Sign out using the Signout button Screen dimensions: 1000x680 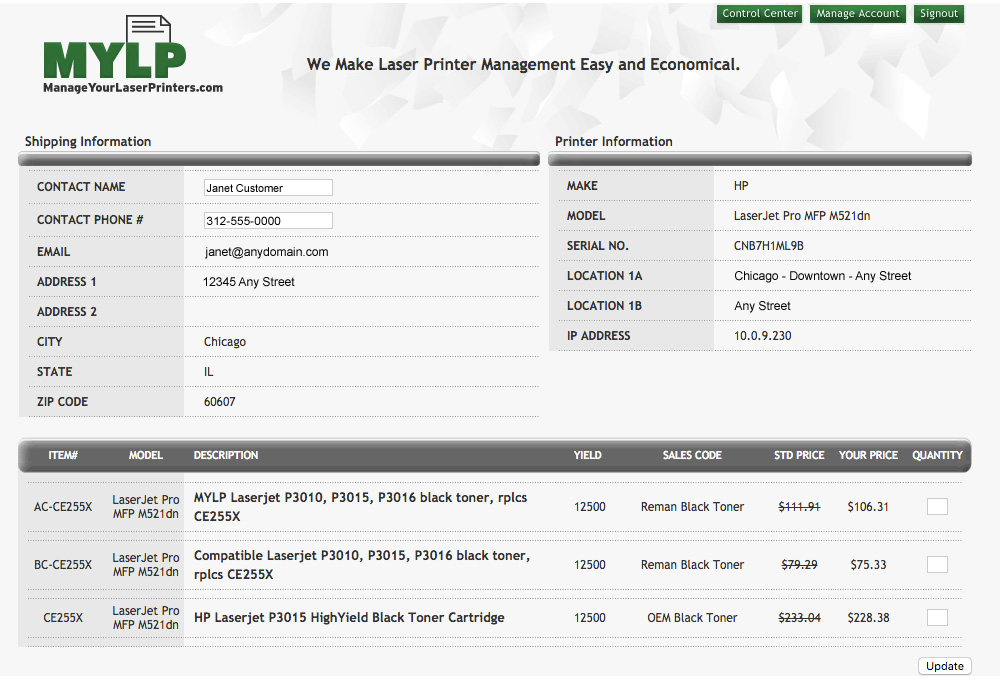(x=939, y=14)
